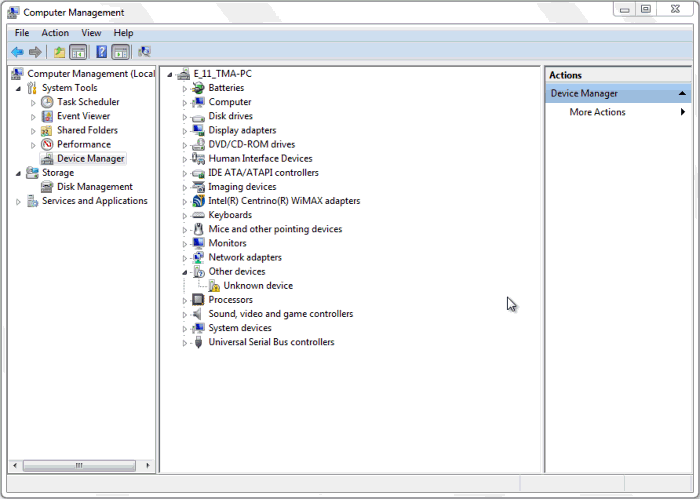Expand the Computer device category

click(x=184, y=103)
